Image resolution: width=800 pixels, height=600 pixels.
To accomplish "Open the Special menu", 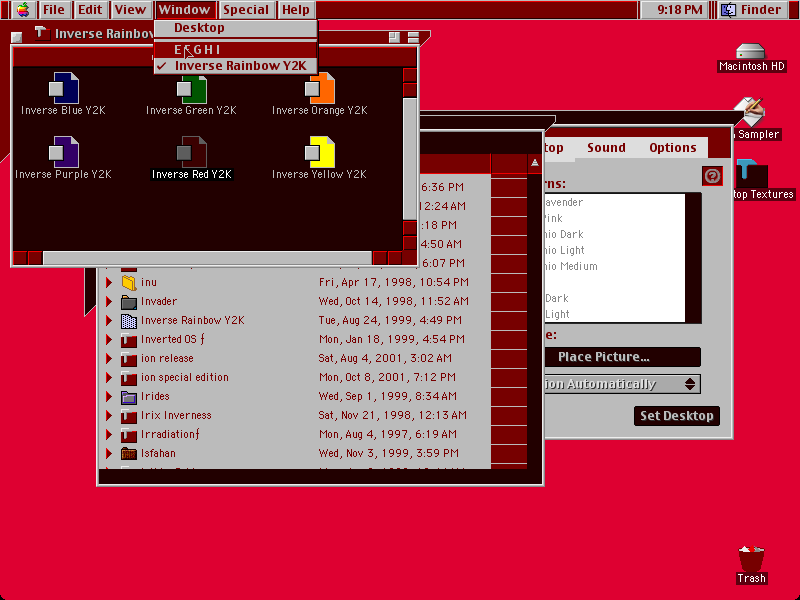I will click(245, 10).
